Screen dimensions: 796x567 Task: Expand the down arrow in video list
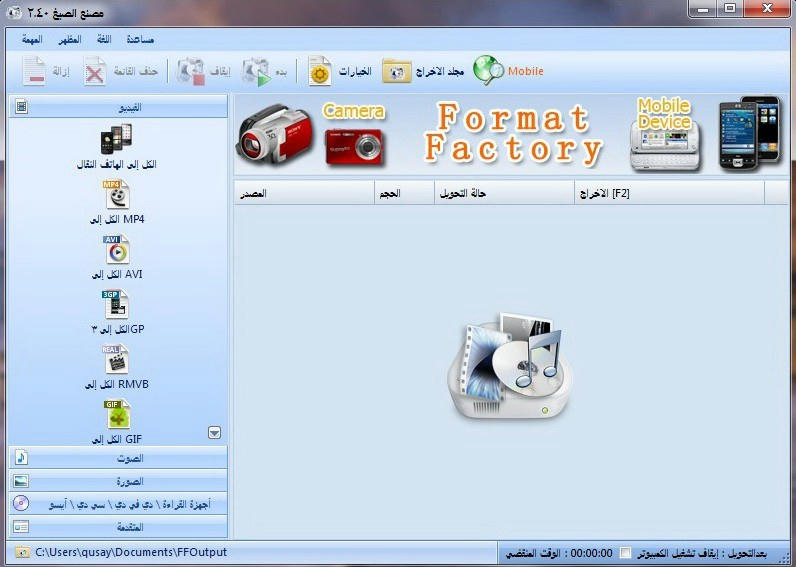point(215,432)
